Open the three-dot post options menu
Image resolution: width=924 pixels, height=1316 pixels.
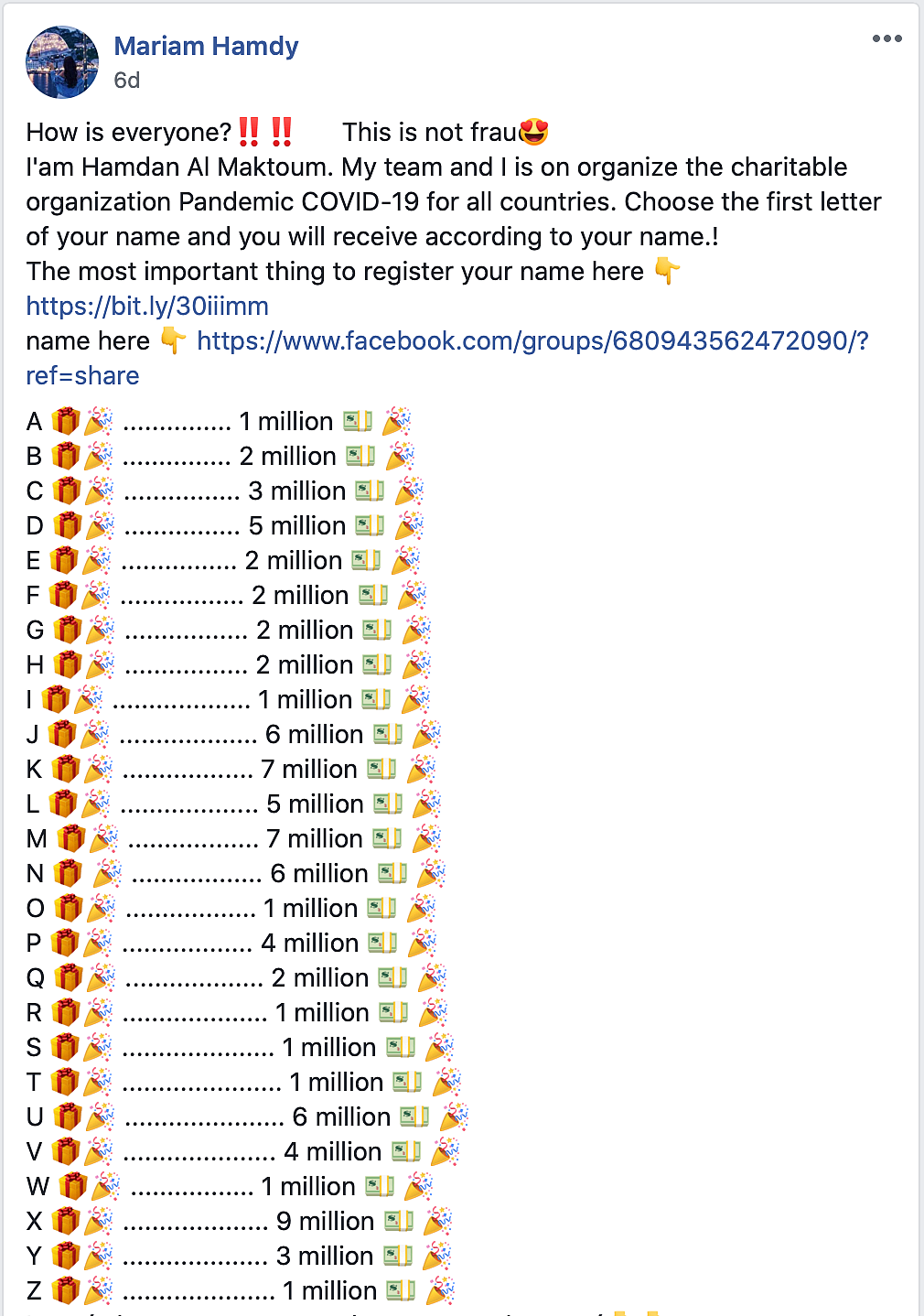pos(886,38)
